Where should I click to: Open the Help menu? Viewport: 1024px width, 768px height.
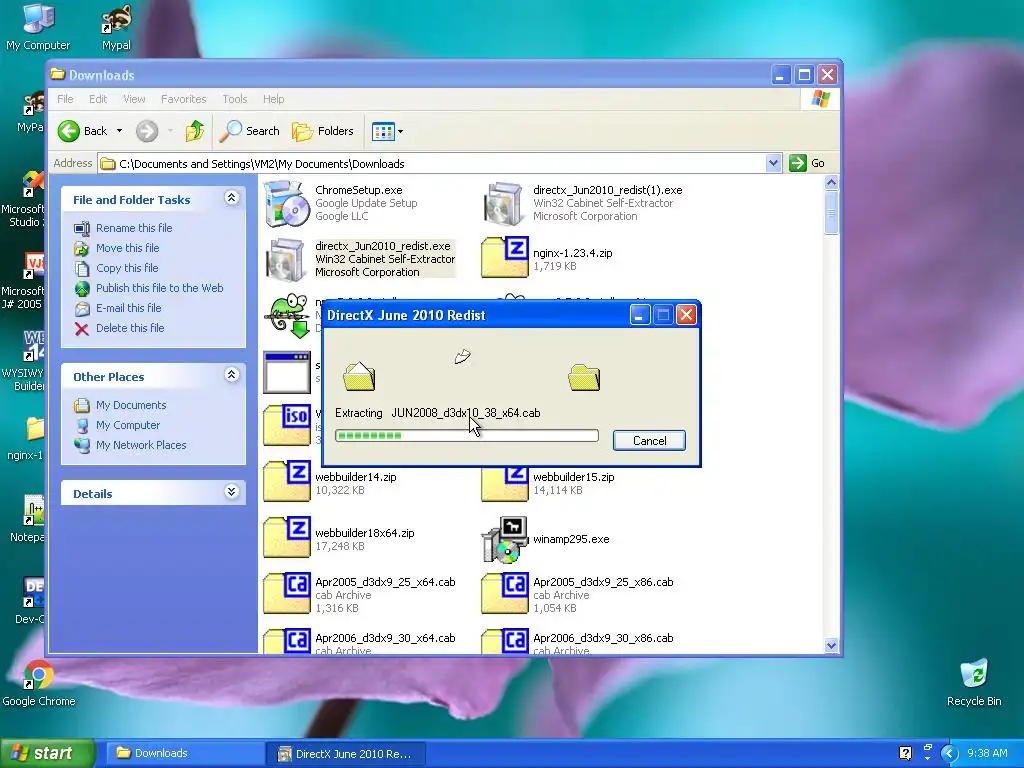pyautogui.click(x=274, y=99)
